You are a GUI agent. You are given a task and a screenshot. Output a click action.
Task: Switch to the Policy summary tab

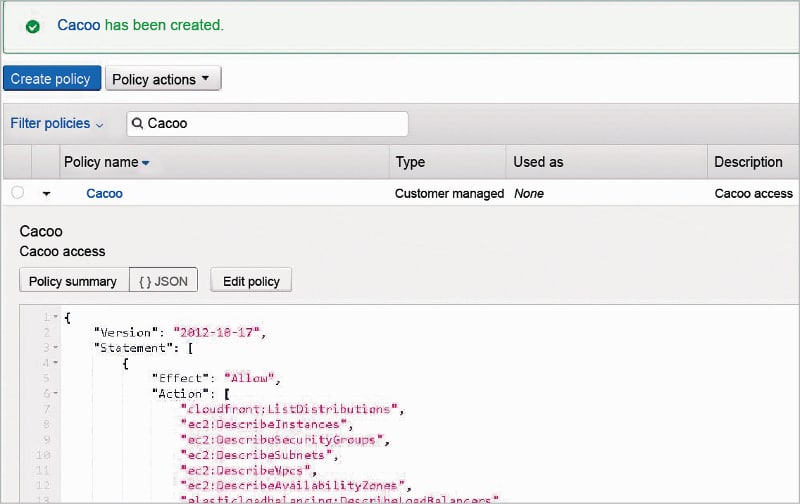point(73,281)
